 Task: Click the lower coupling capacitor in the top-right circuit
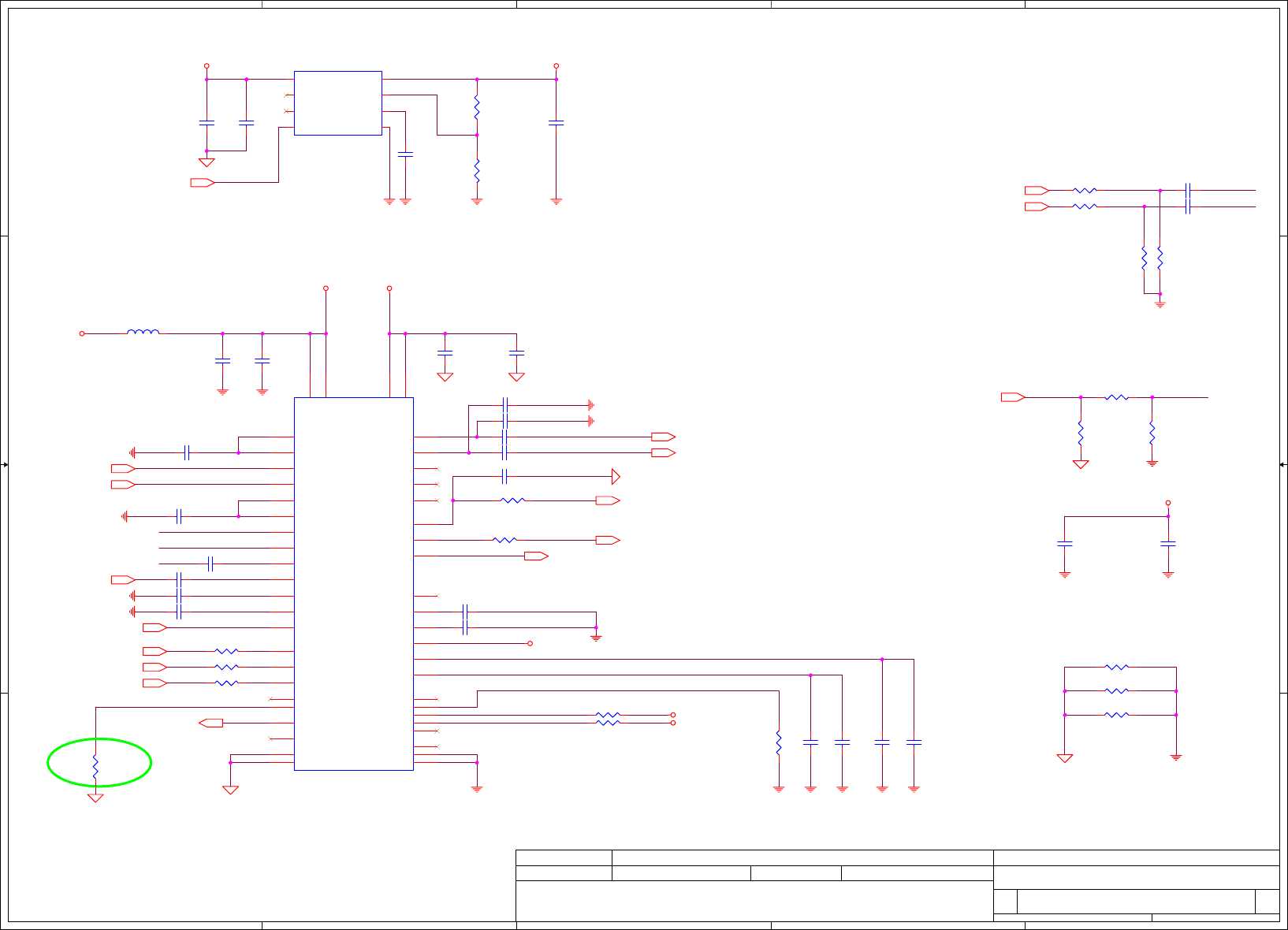(1188, 206)
